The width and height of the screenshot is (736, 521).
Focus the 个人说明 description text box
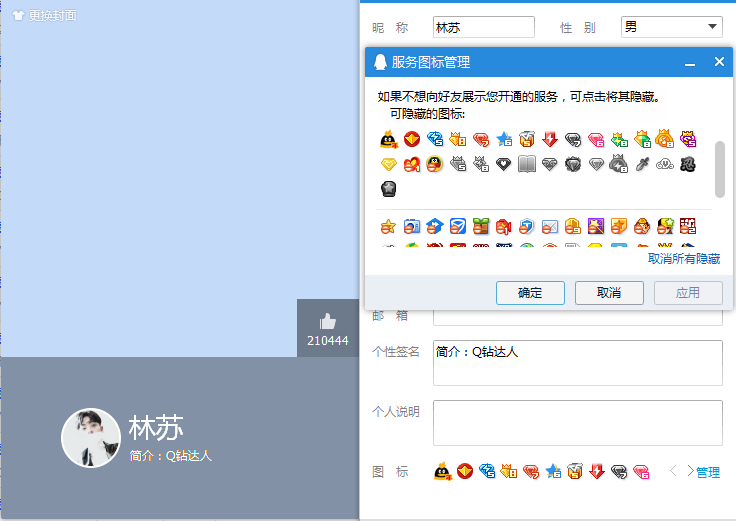click(577, 422)
